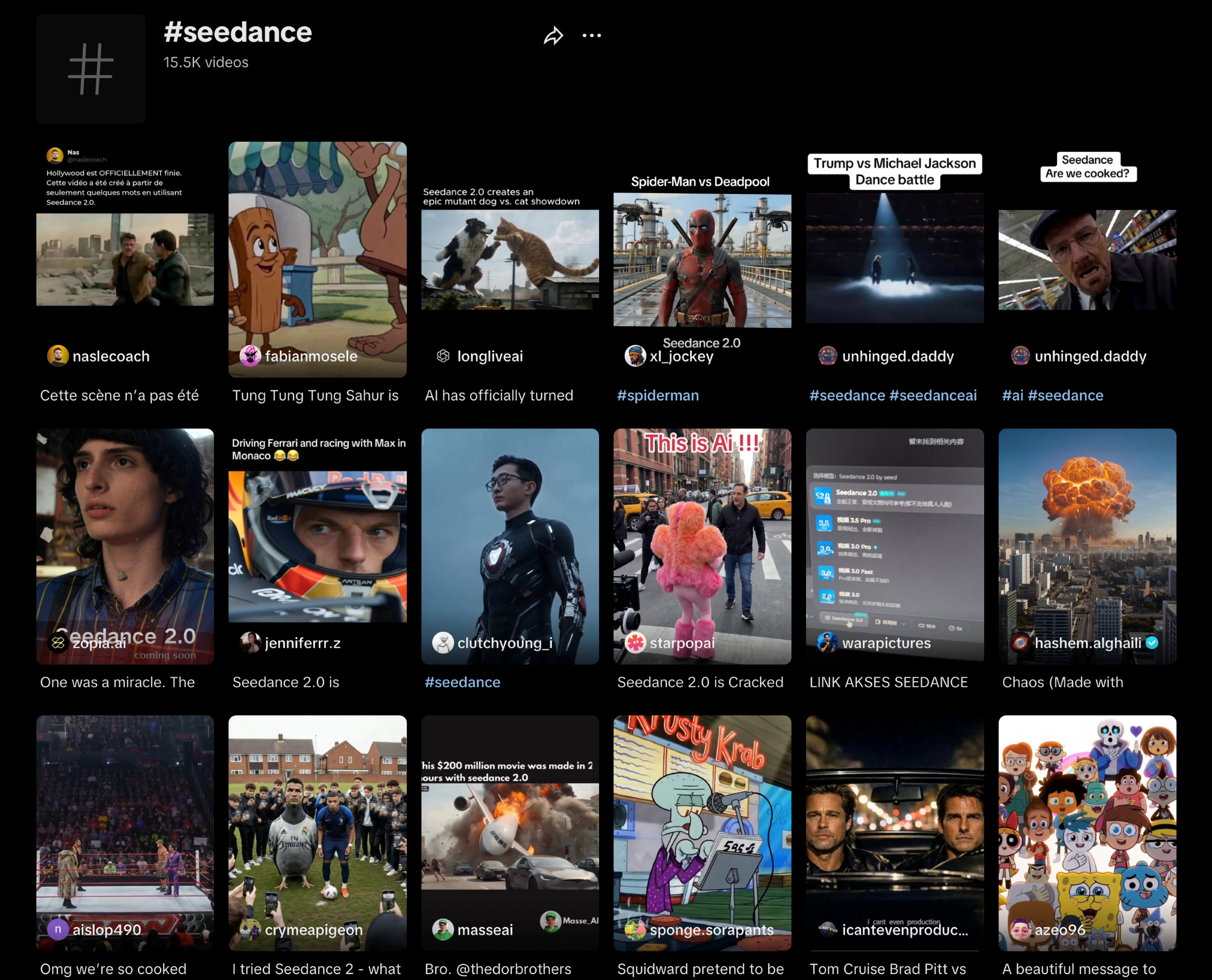Open the Trump vs Michael Jackson dance battle video
The height and width of the screenshot is (980, 1212).
(x=895, y=260)
